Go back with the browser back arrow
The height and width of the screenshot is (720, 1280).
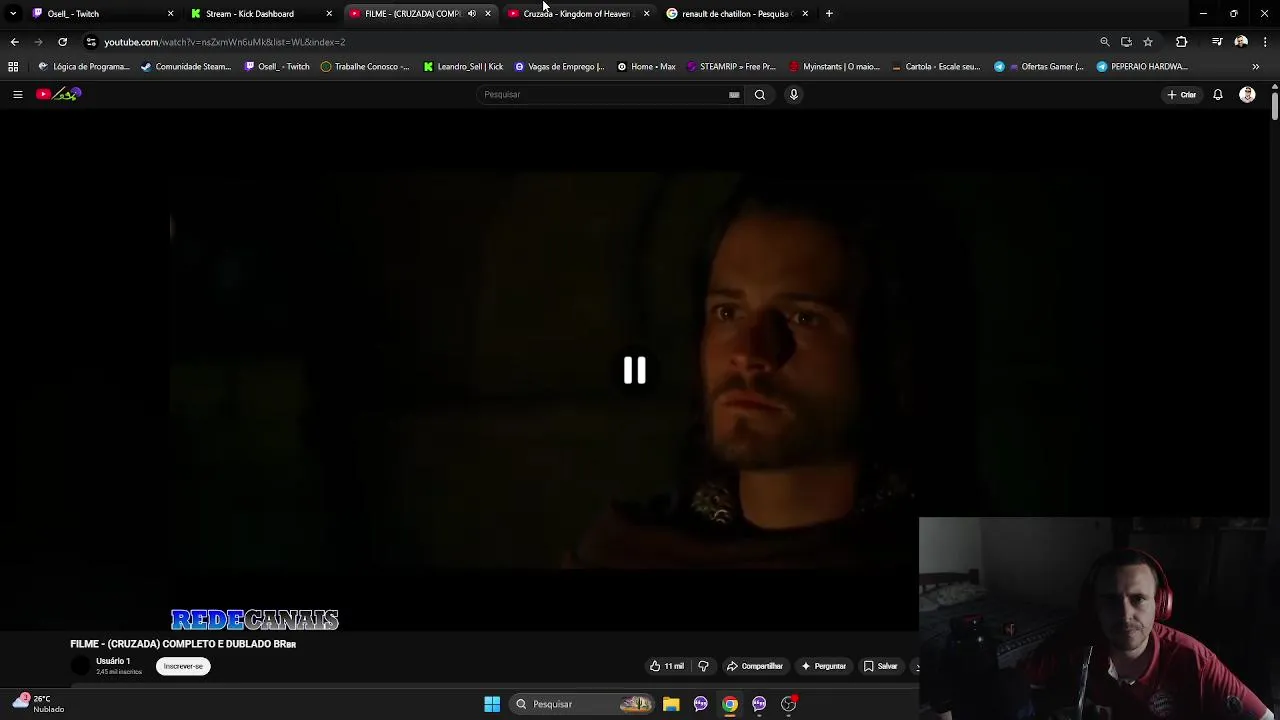point(14,42)
